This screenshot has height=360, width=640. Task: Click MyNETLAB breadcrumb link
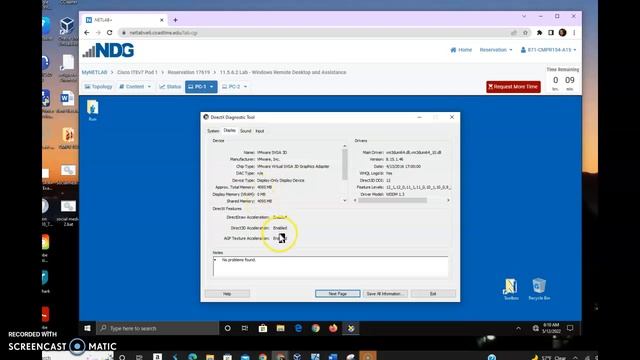[x=94, y=72]
